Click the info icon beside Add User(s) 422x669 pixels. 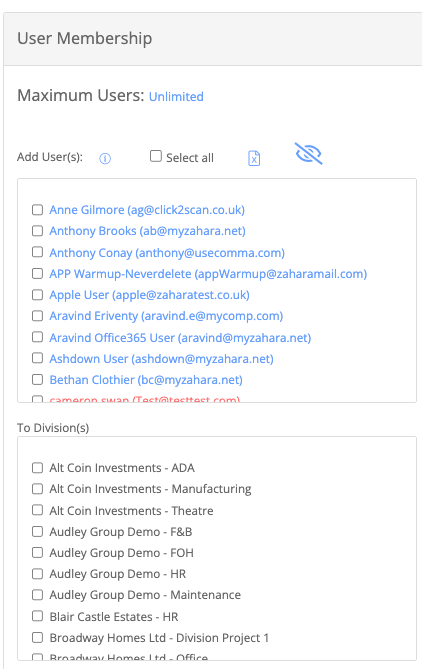click(x=105, y=159)
